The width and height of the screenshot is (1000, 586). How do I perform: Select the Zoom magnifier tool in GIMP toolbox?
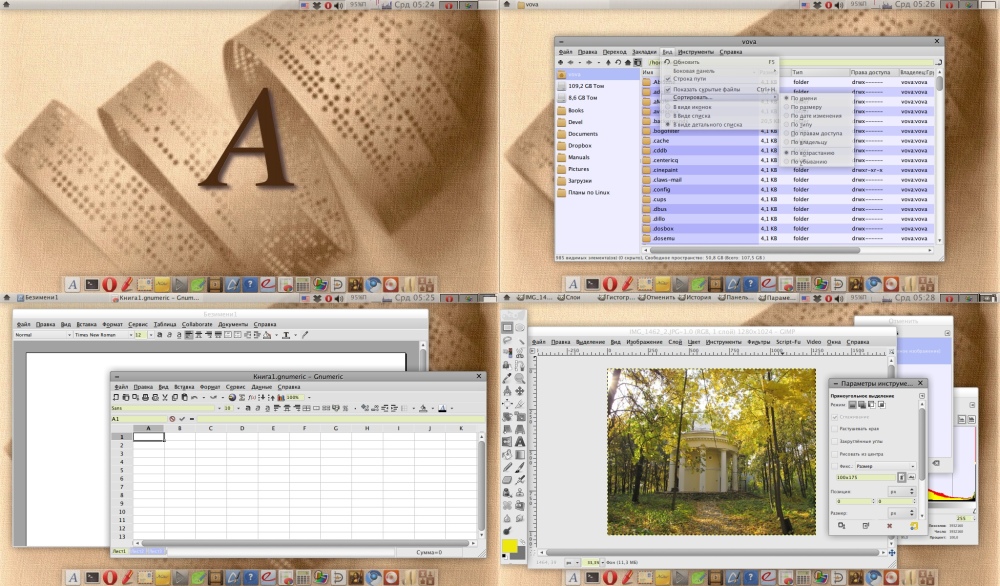[x=520, y=378]
